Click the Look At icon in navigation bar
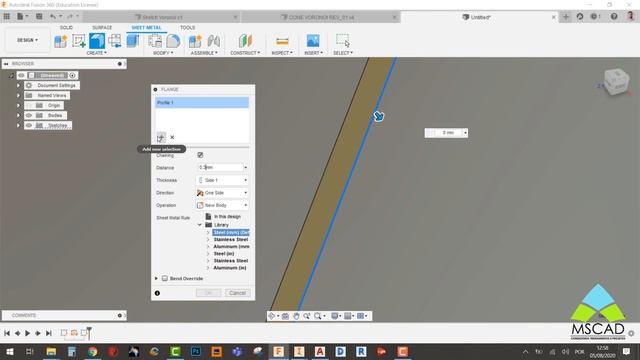This screenshot has width=640, height=360. pyautogui.click(x=285, y=316)
